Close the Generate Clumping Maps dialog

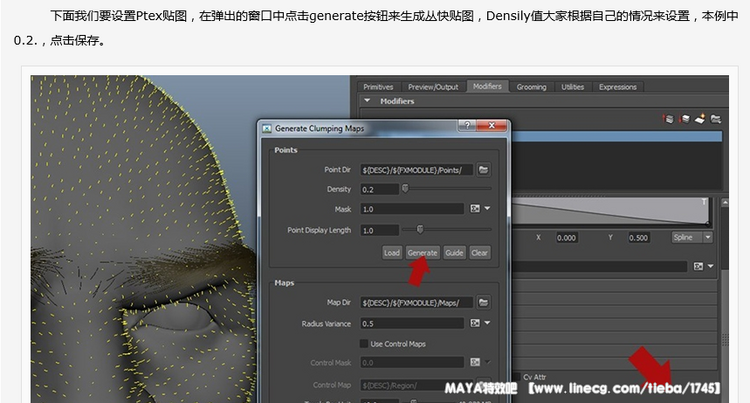point(491,125)
